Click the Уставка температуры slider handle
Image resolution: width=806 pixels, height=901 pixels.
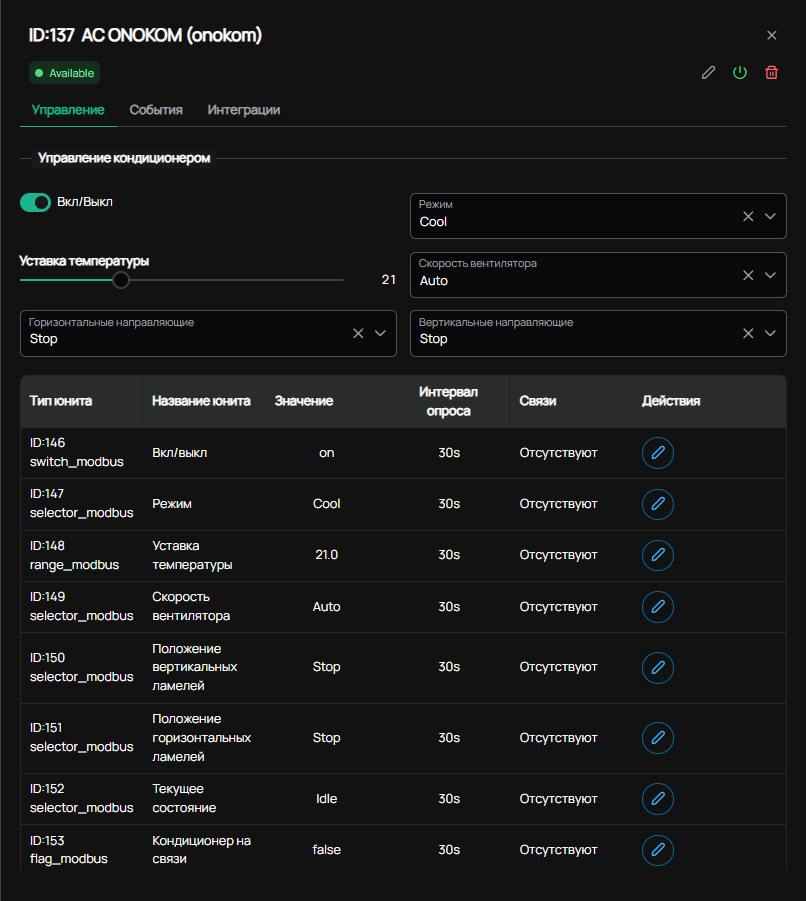[x=121, y=280]
